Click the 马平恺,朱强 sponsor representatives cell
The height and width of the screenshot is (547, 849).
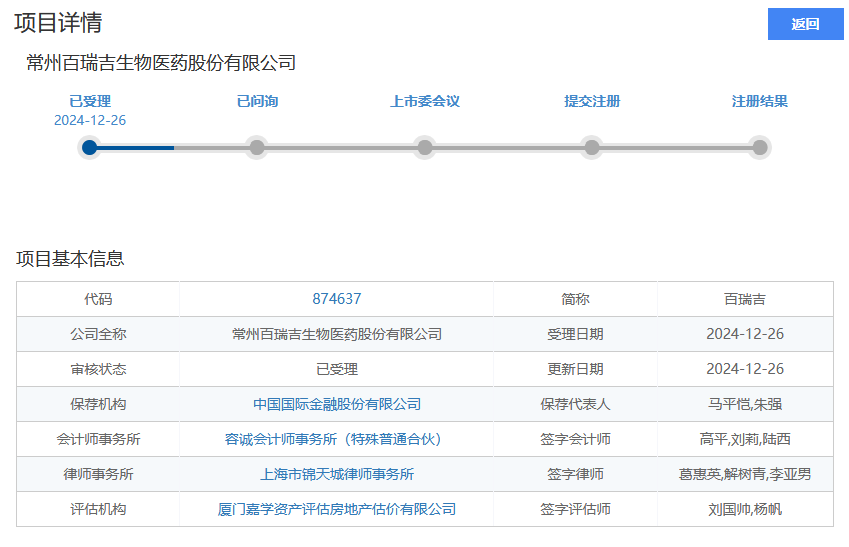[745, 404]
